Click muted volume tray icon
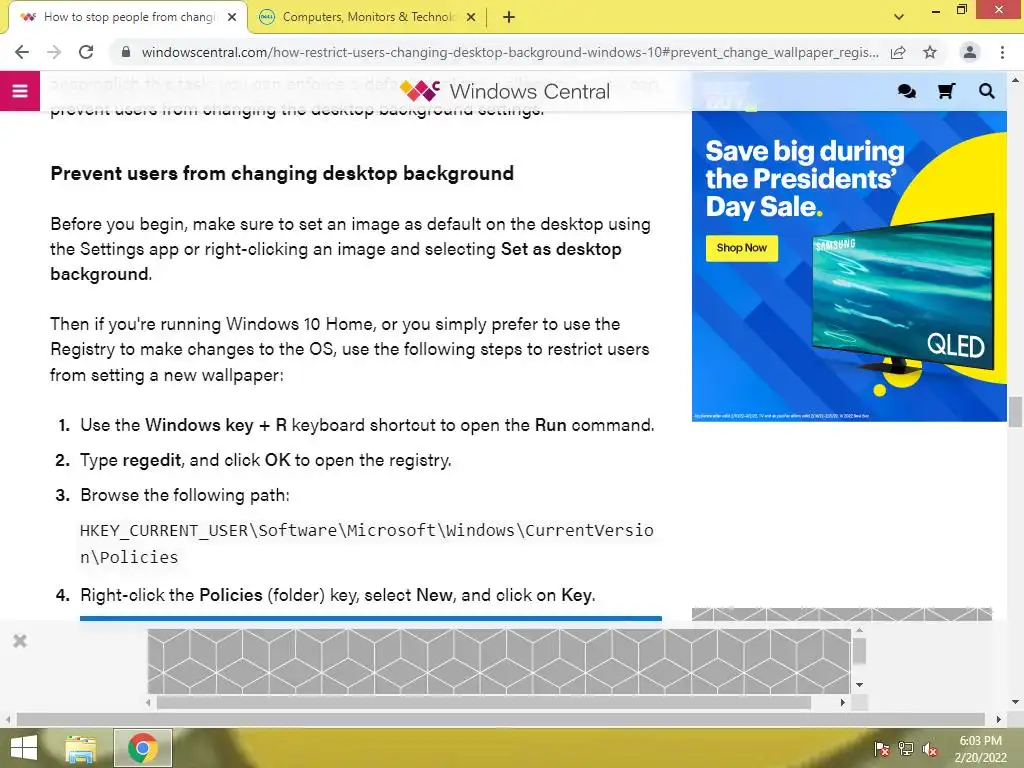This screenshot has width=1024, height=768. [930, 749]
